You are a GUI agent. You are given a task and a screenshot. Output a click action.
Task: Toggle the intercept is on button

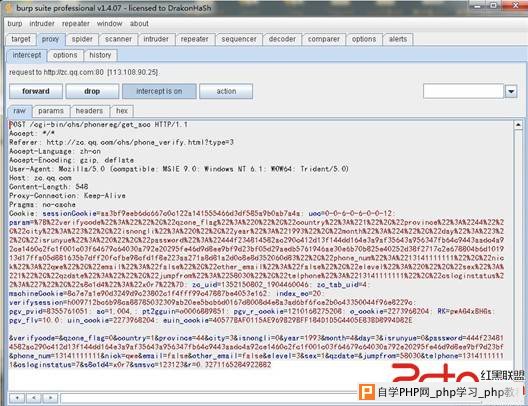(x=159, y=91)
